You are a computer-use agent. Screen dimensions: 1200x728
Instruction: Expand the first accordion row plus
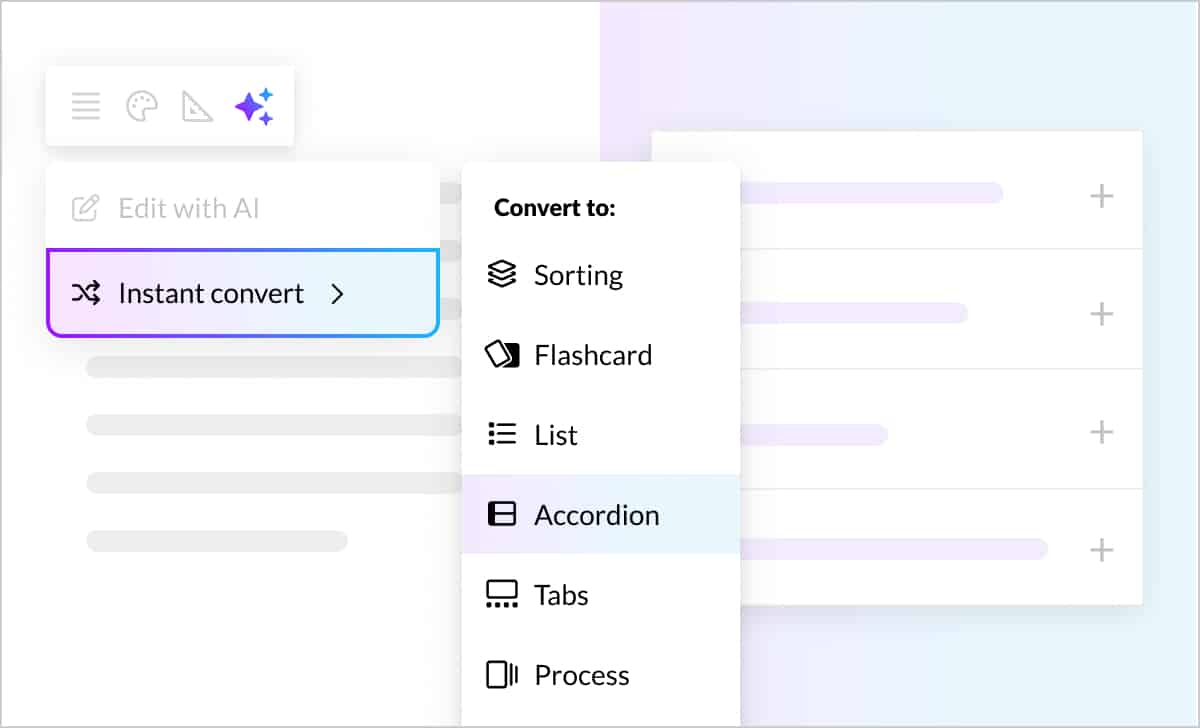click(x=1101, y=196)
